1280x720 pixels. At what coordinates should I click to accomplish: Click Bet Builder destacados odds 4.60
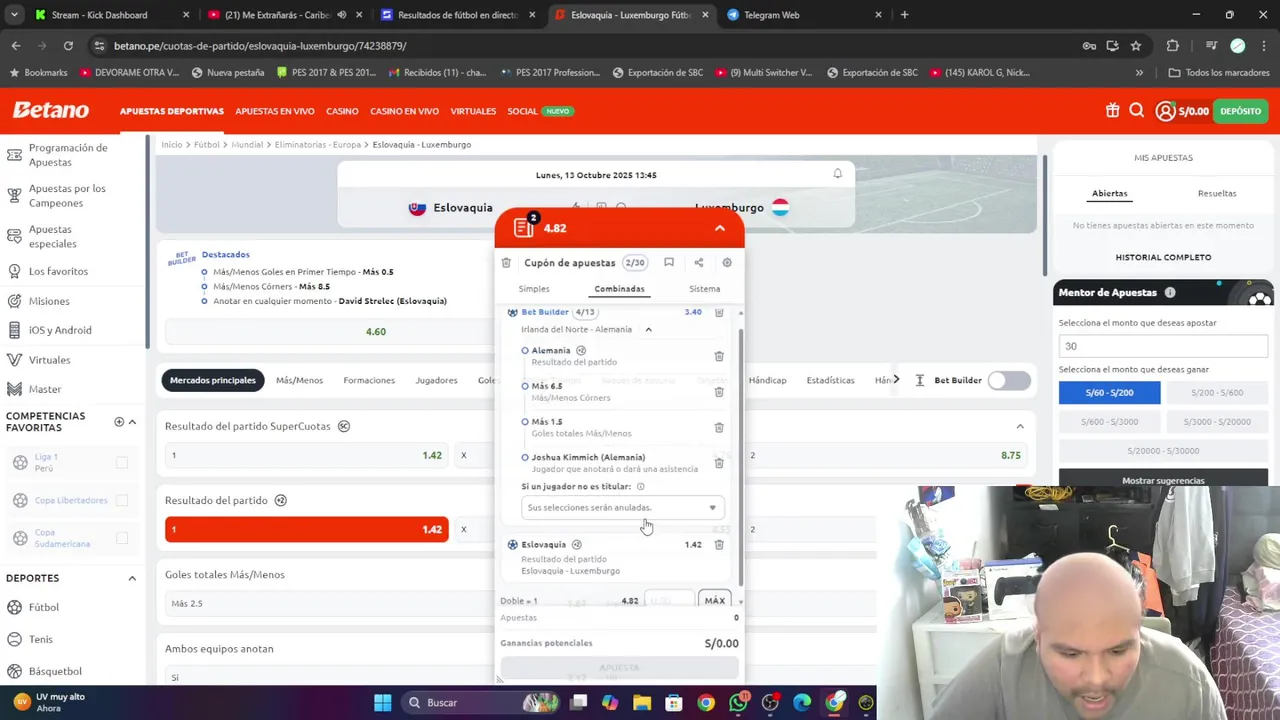tap(376, 332)
